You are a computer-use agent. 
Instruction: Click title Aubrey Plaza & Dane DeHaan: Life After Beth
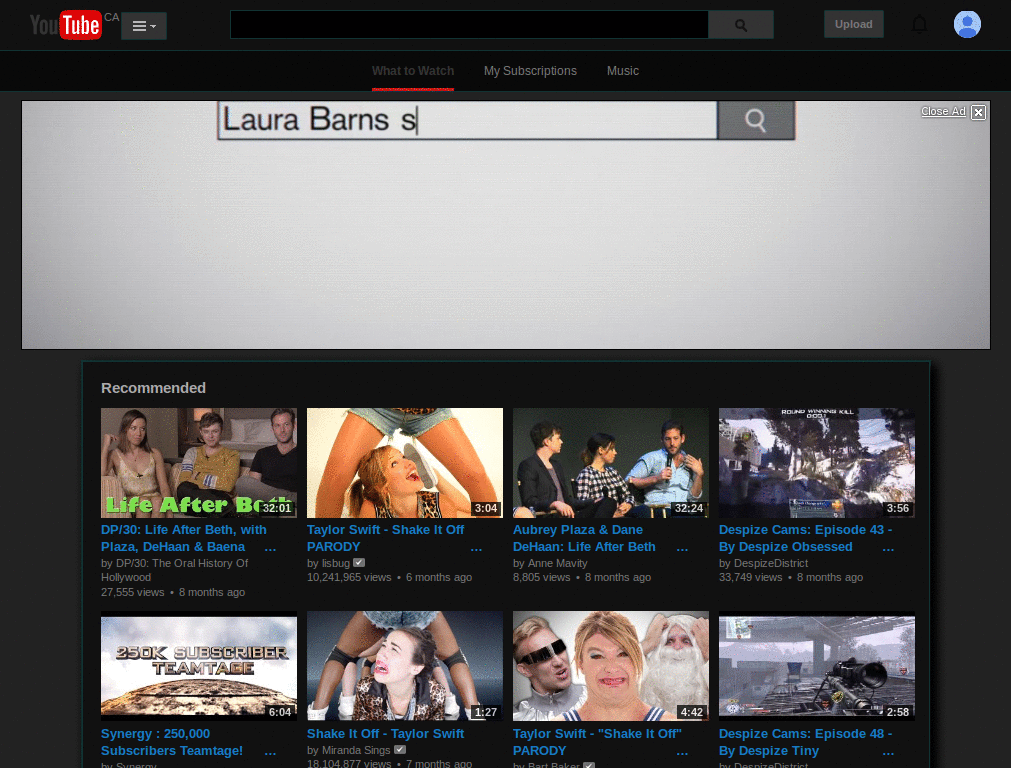584,538
